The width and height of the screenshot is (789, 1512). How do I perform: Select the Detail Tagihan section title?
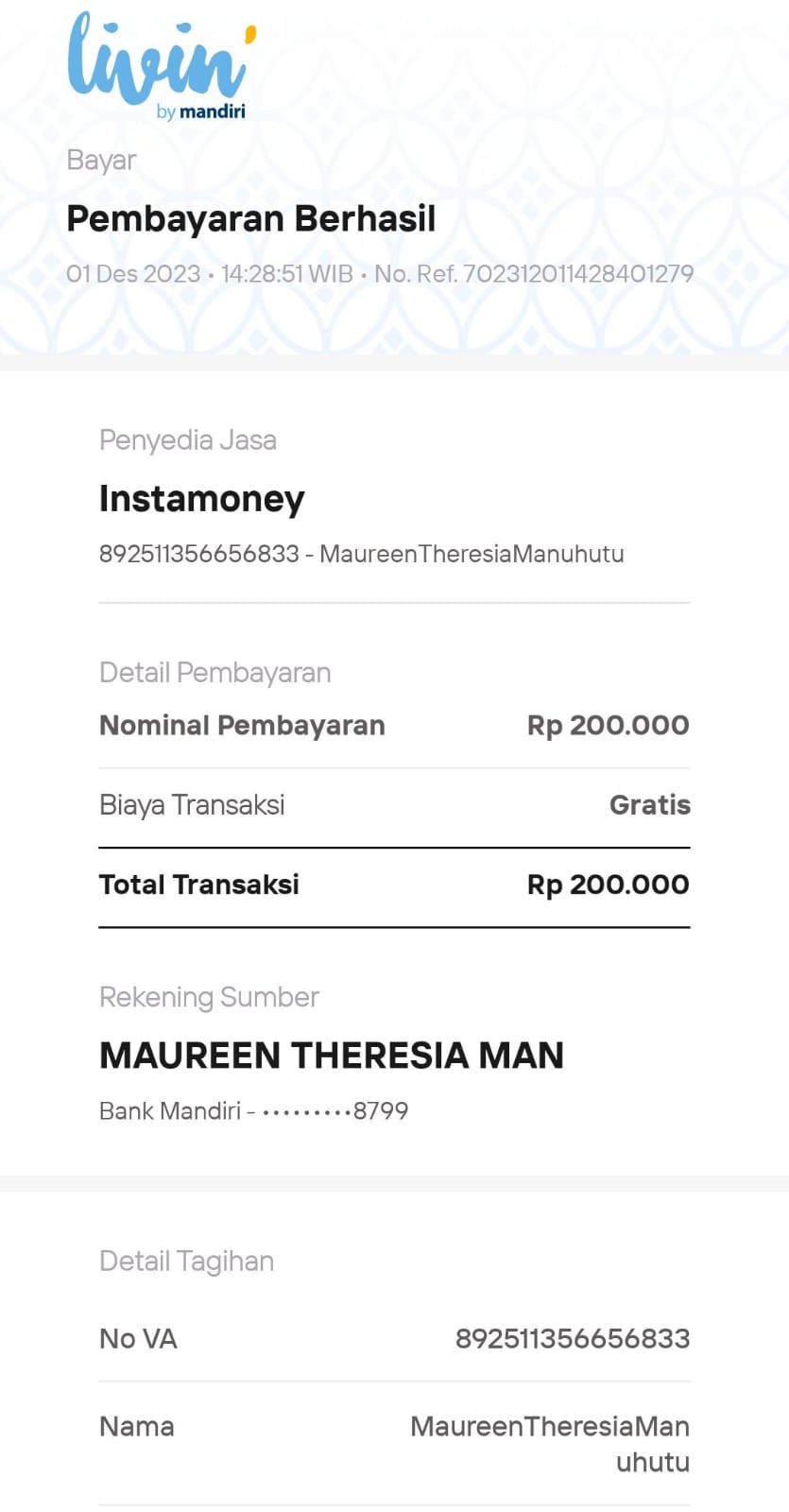(x=187, y=1262)
